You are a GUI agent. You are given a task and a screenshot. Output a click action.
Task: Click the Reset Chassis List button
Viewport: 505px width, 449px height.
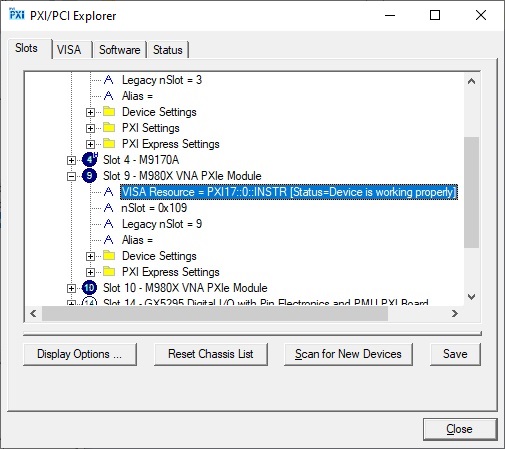(211, 354)
